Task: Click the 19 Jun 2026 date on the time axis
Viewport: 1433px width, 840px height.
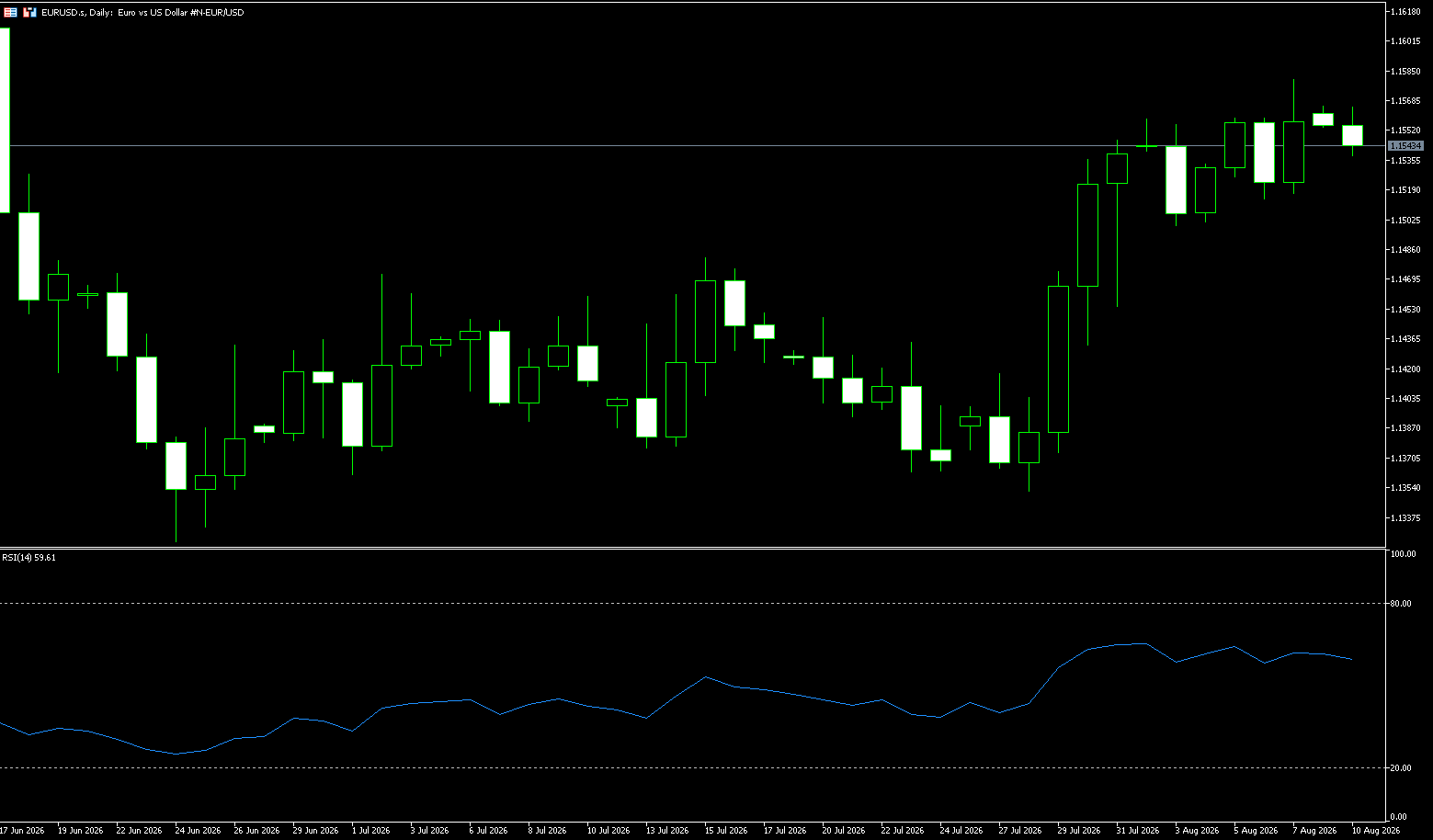Action: (81, 831)
